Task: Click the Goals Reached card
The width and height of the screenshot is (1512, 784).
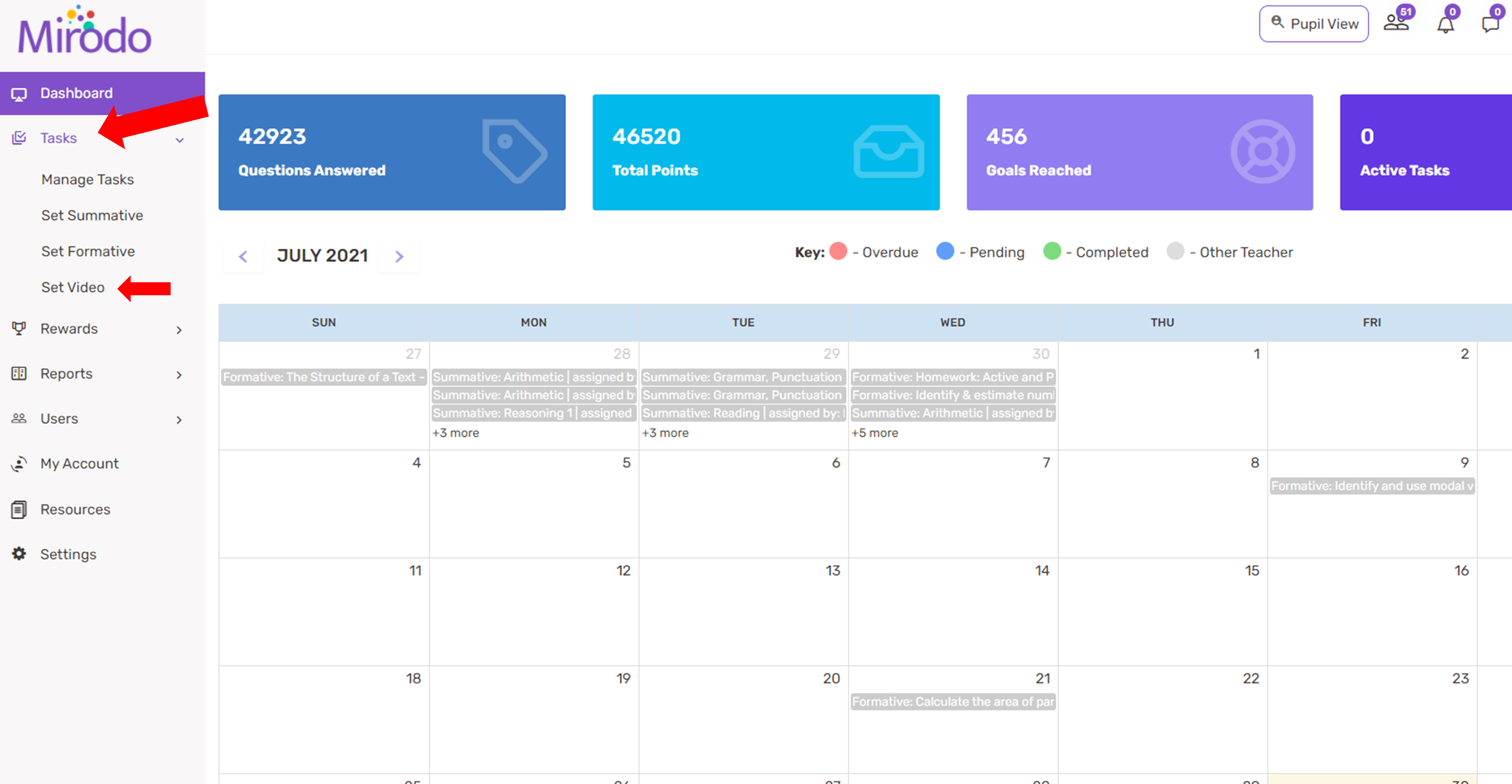Action: pos(1139,152)
